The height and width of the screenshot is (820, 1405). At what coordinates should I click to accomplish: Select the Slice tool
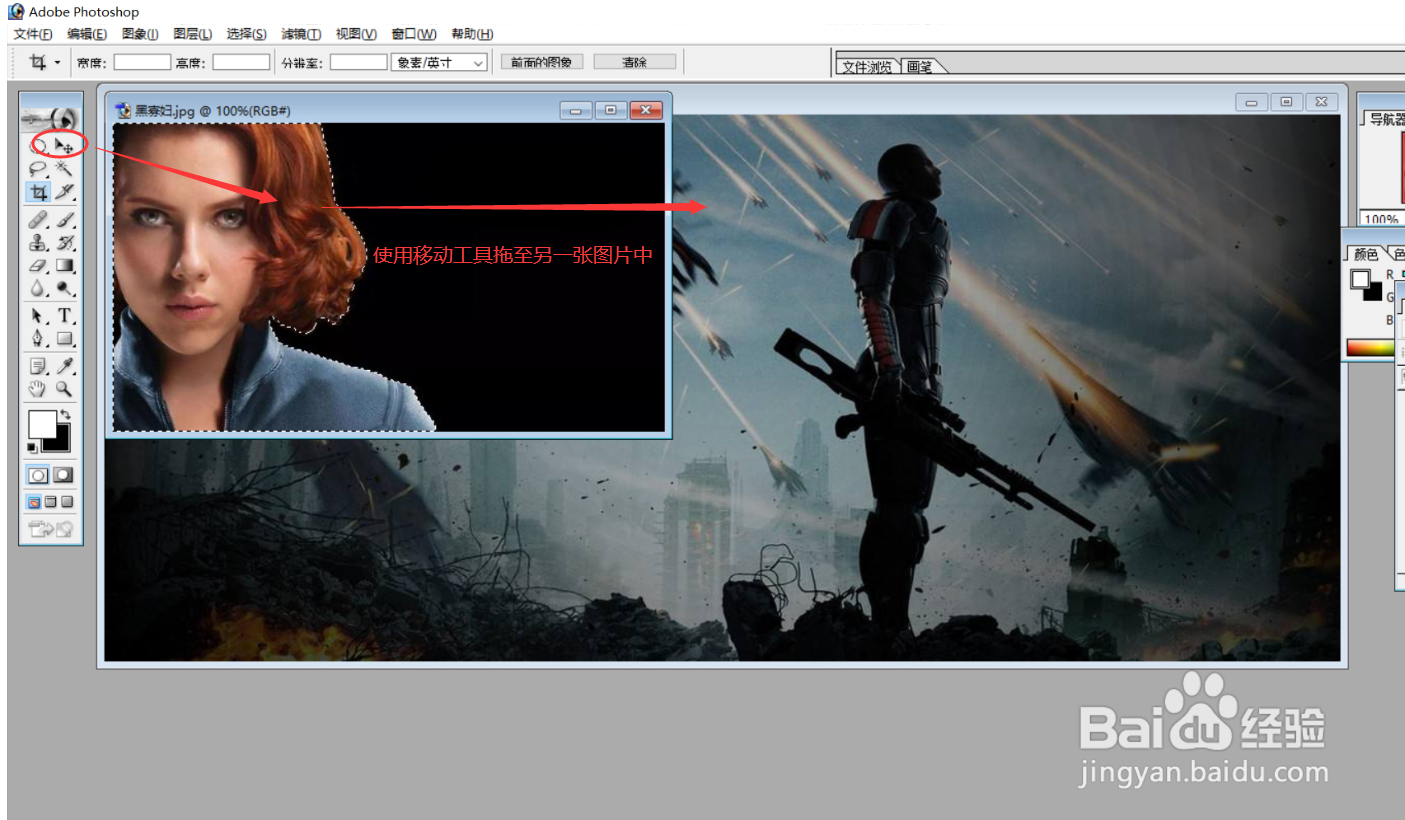(65, 192)
